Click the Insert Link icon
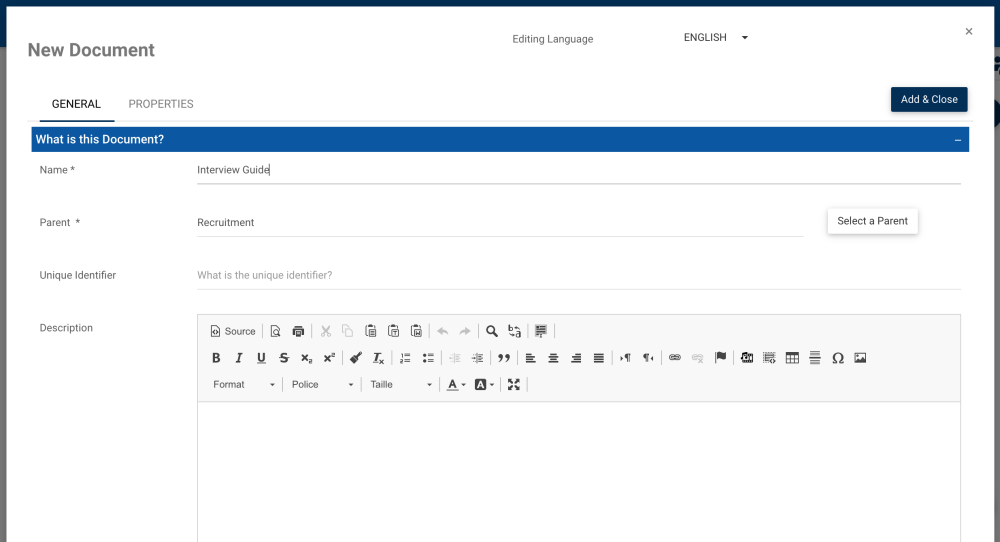1000x542 pixels. coord(675,358)
